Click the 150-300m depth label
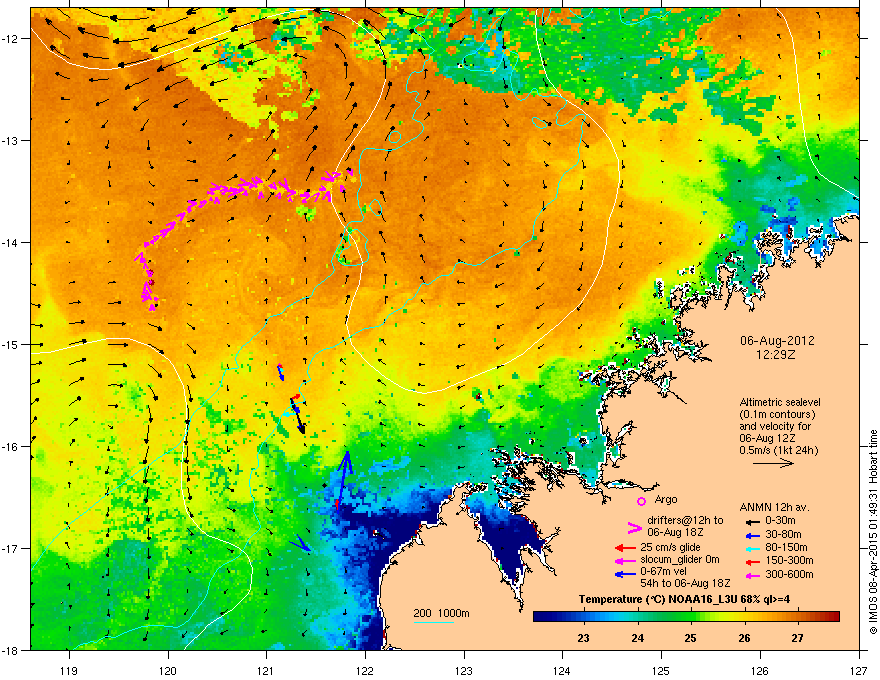The height and width of the screenshot is (680, 880). coord(789,560)
